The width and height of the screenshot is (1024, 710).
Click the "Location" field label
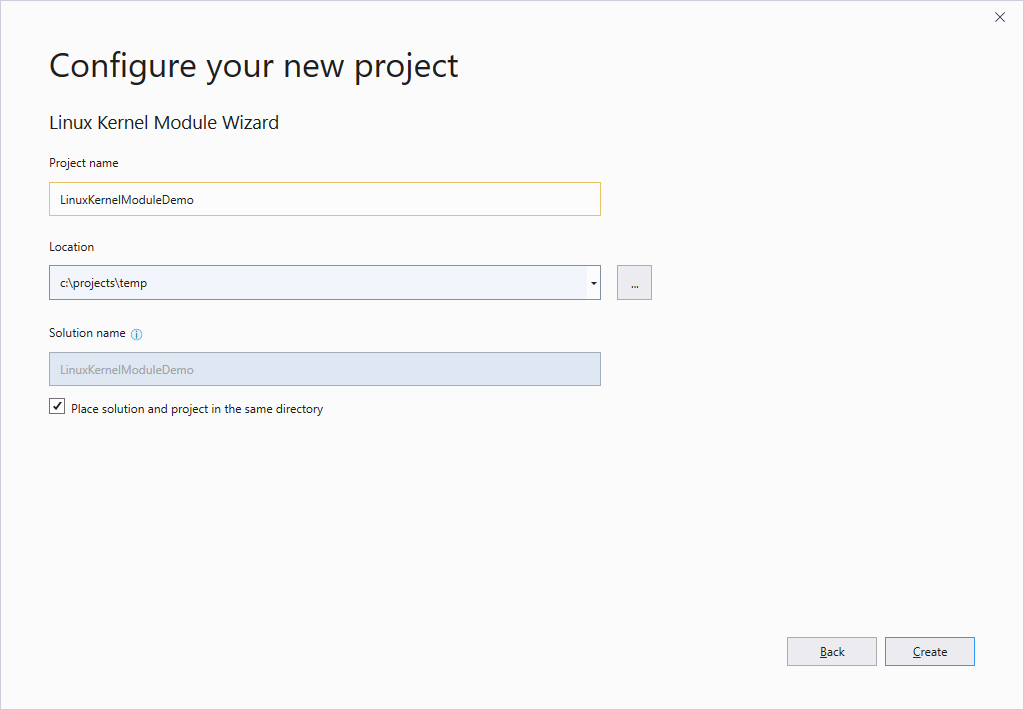pyautogui.click(x=71, y=247)
